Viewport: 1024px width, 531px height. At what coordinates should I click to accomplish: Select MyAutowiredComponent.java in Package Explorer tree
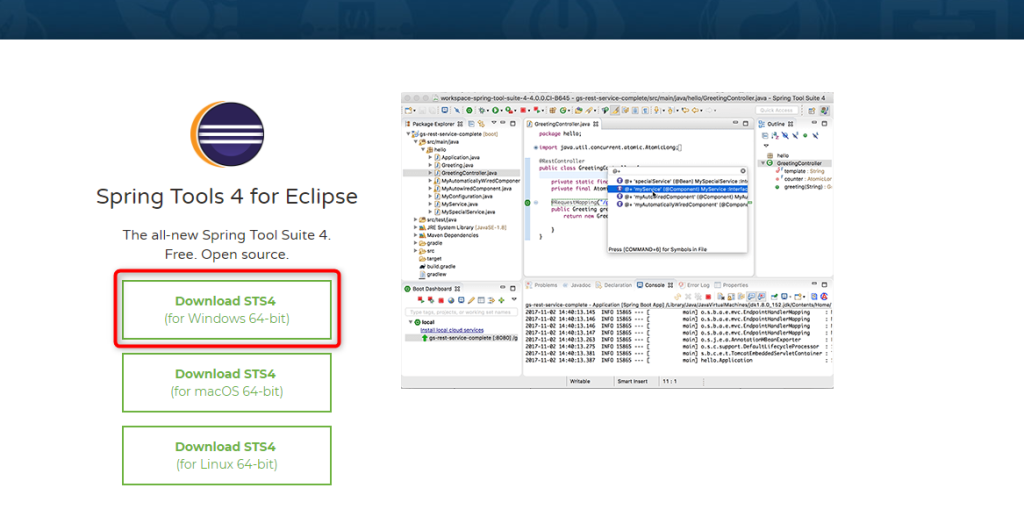[473, 188]
